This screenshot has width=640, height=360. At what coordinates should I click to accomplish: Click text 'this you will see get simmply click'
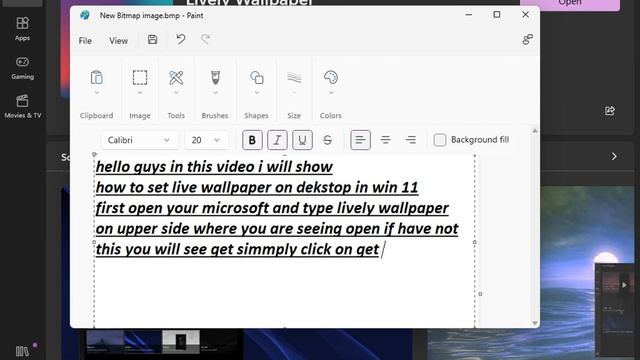click(x=214, y=249)
